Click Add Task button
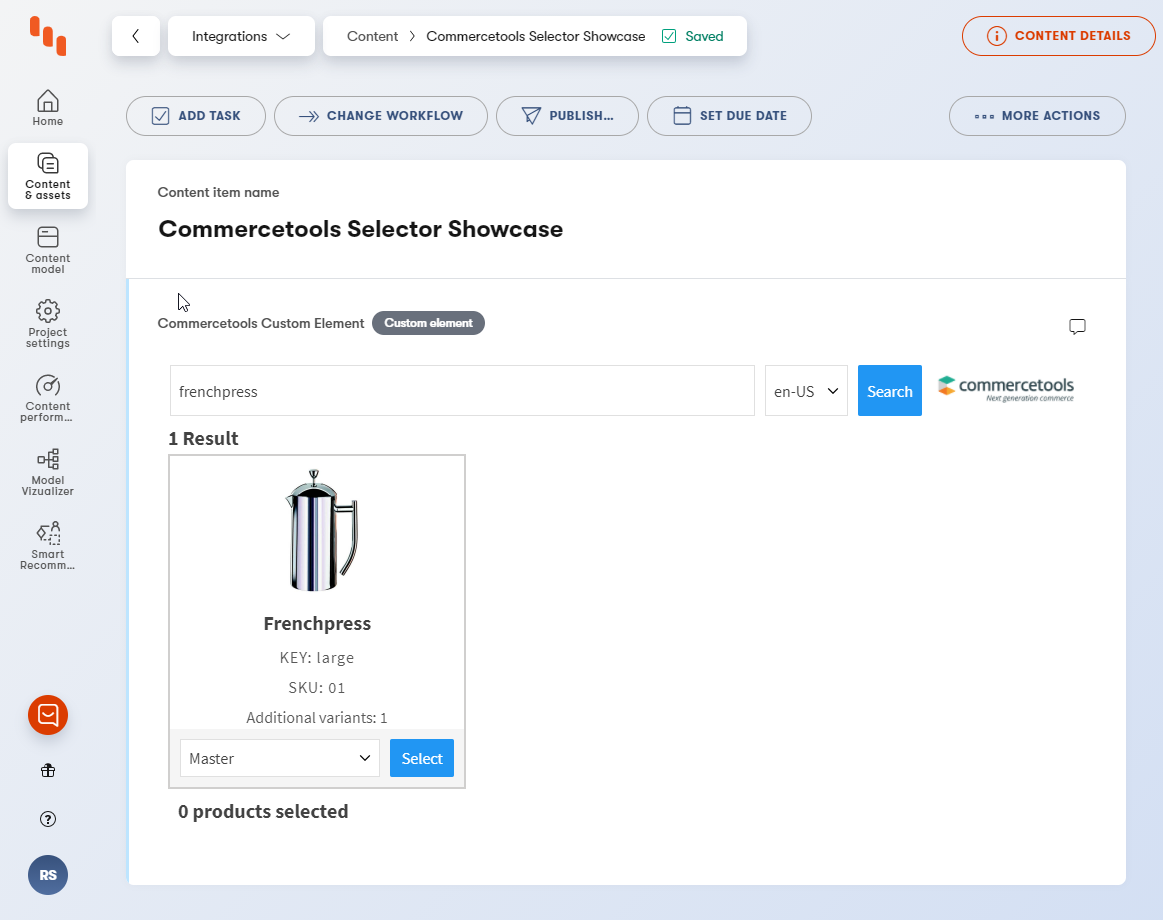Screen dimensions: 1163x920 point(196,116)
